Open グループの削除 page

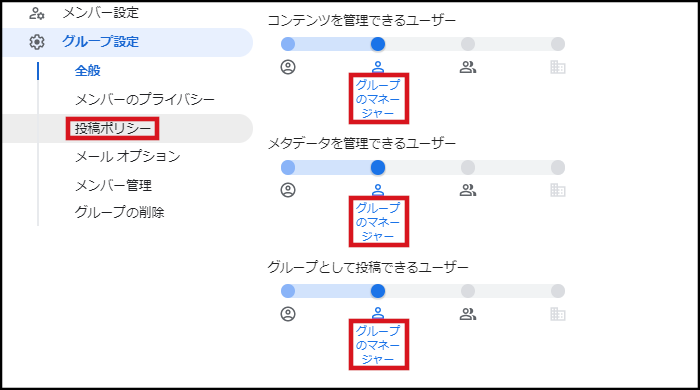[x=119, y=212]
